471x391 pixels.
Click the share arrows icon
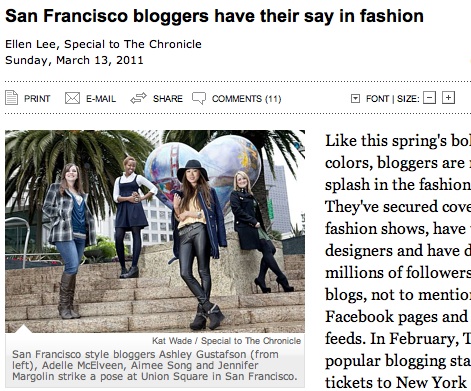pos(138,98)
